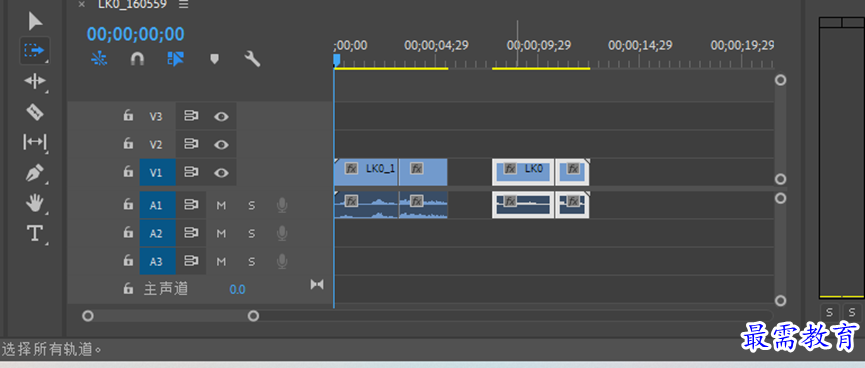Enable voice-over record on A1
This screenshot has height=368, width=865.
(282, 205)
